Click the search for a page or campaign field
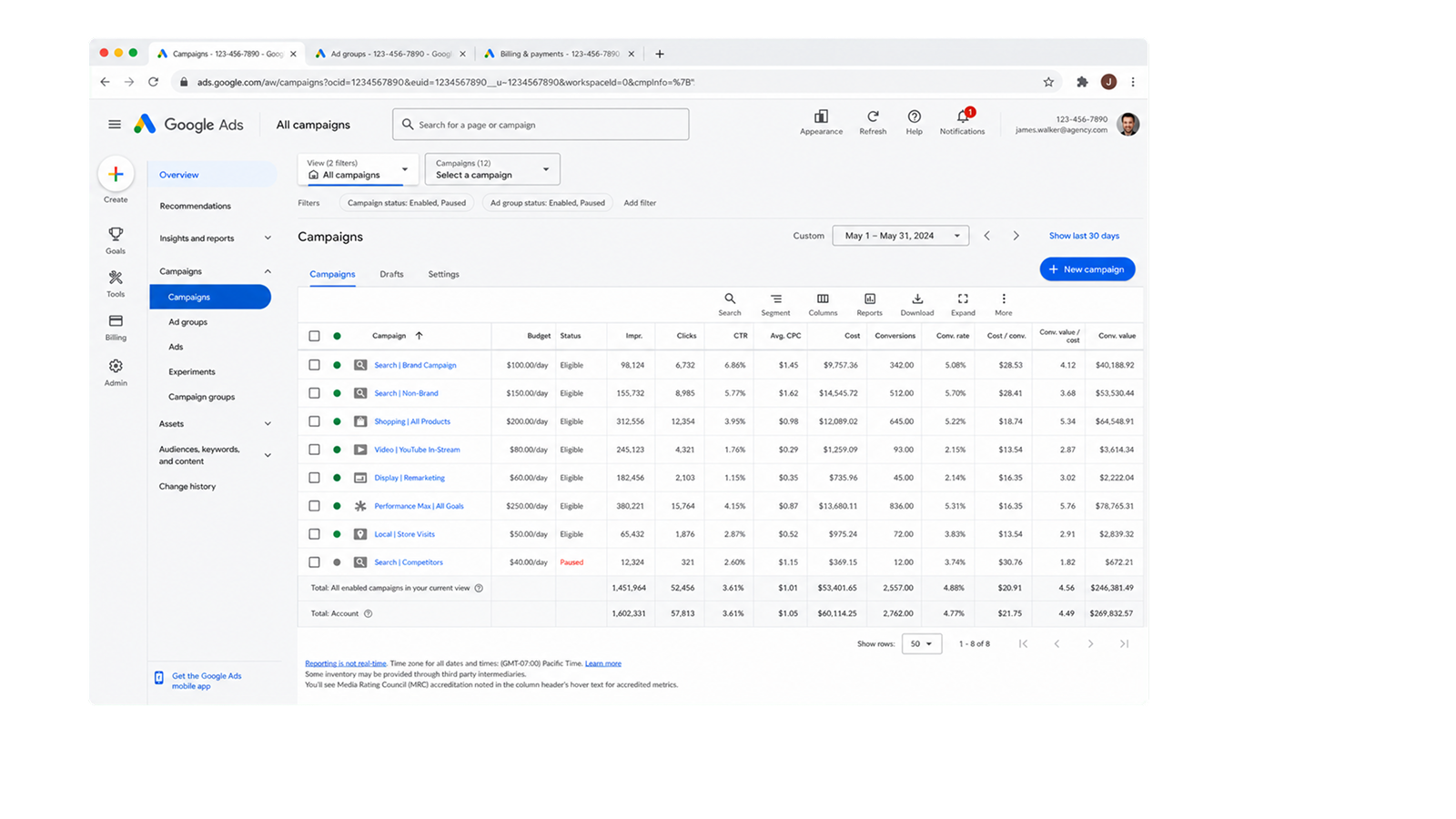Image resolution: width=1456 pixels, height=819 pixels. [541, 125]
